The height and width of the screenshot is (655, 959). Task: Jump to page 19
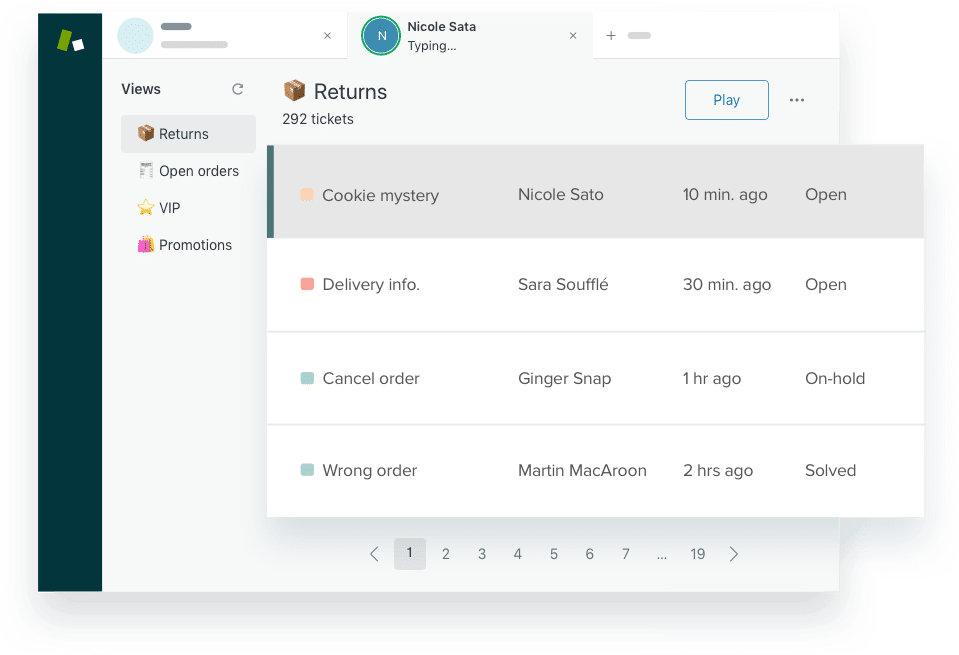698,554
